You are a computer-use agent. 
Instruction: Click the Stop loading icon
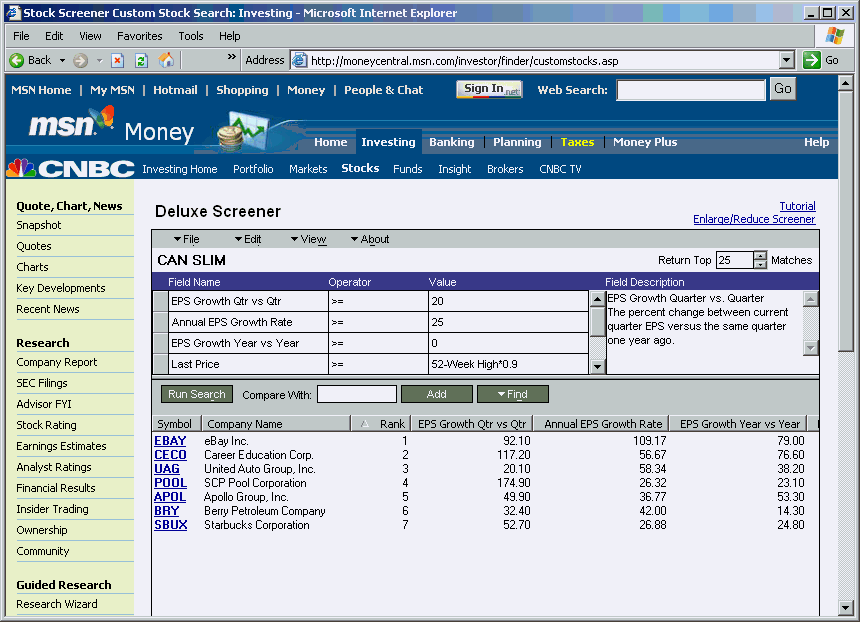116,60
